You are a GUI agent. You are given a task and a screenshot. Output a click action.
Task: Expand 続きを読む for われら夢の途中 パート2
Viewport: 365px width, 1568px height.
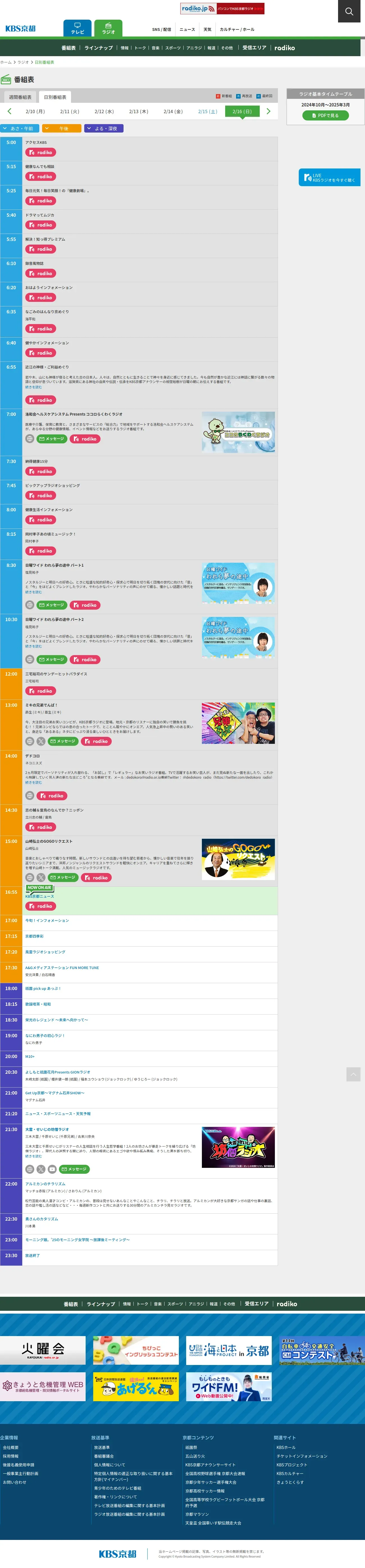click(33, 646)
